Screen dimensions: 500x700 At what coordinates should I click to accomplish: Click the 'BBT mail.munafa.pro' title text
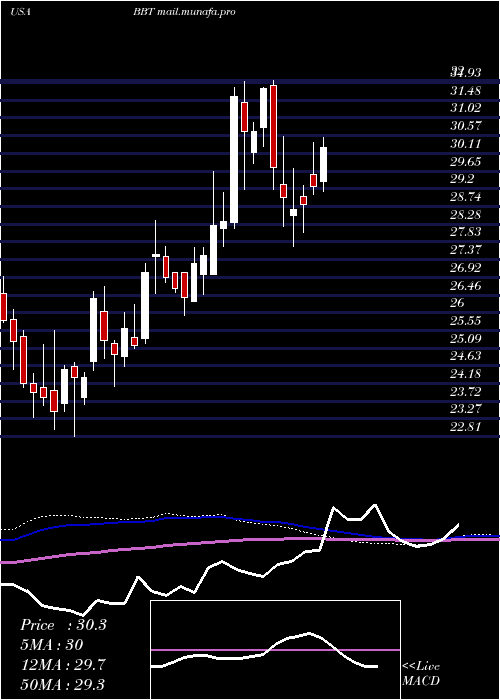[184, 12]
